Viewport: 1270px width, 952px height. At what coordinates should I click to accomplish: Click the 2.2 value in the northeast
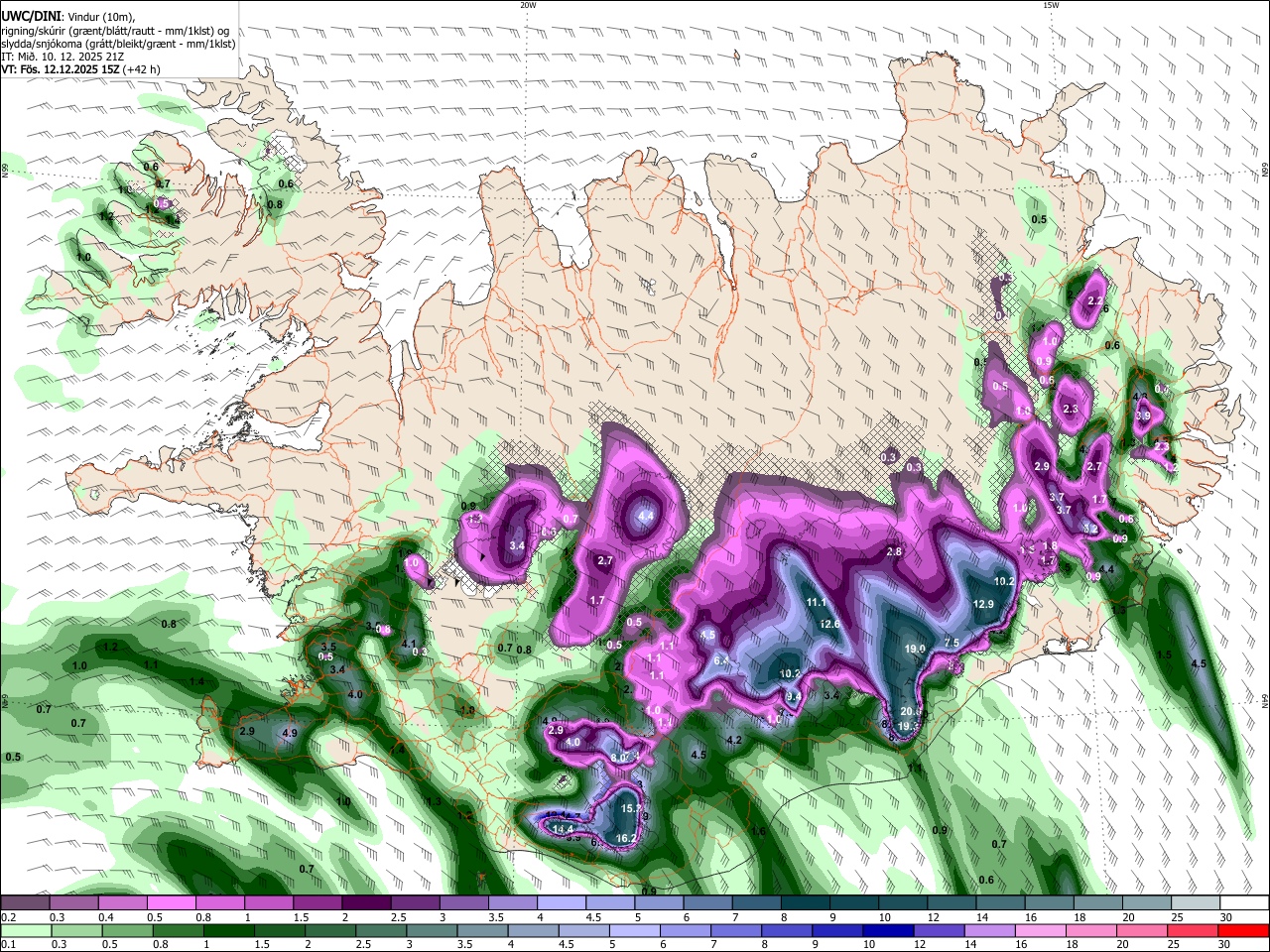coord(1096,300)
